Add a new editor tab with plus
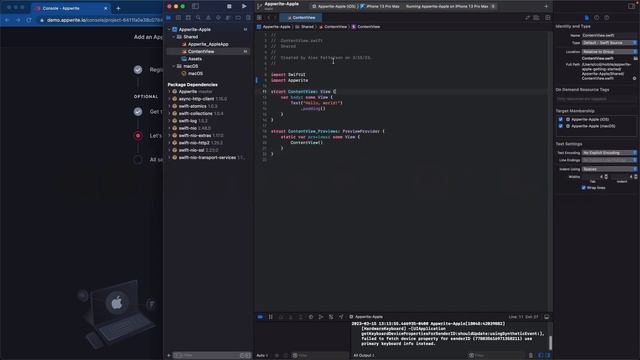The width and height of the screenshot is (640, 360). click(x=546, y=6)
